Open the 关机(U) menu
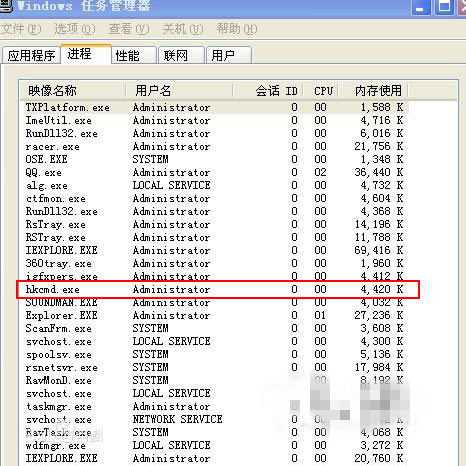Screen dimensions: 466x466 183,29
